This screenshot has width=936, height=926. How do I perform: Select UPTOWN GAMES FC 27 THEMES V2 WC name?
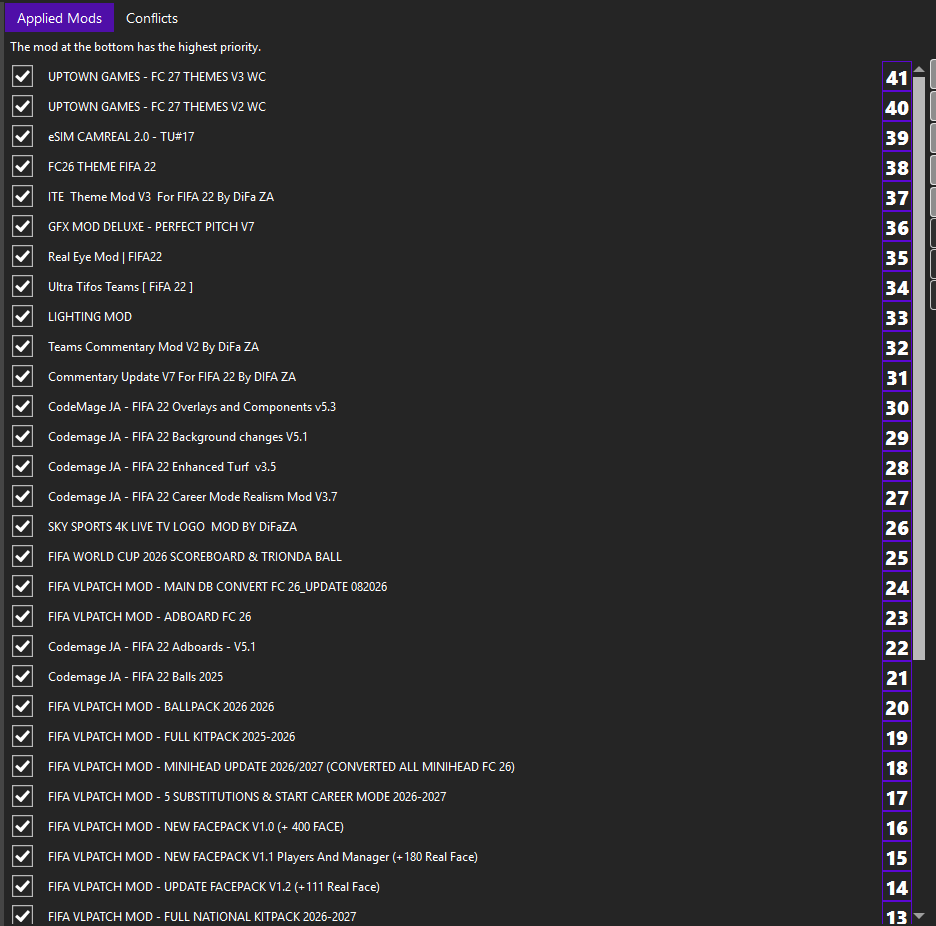coord(157,106)
